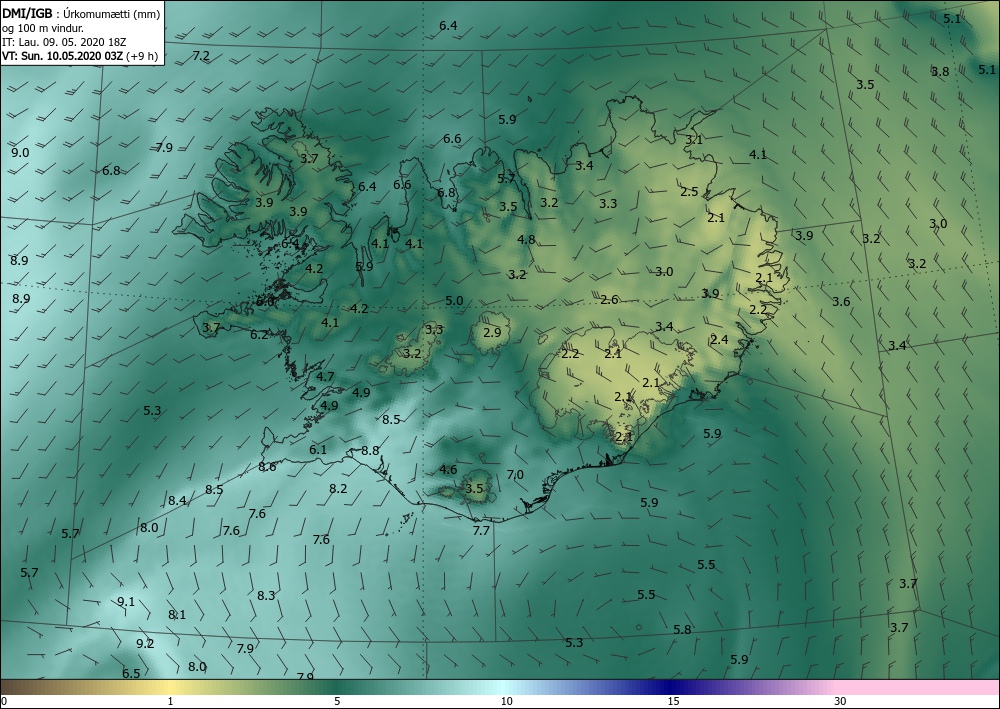Click the value '7.0' on the map
The height and width of the screenshot is (709, 1000).
click(515, 475)
